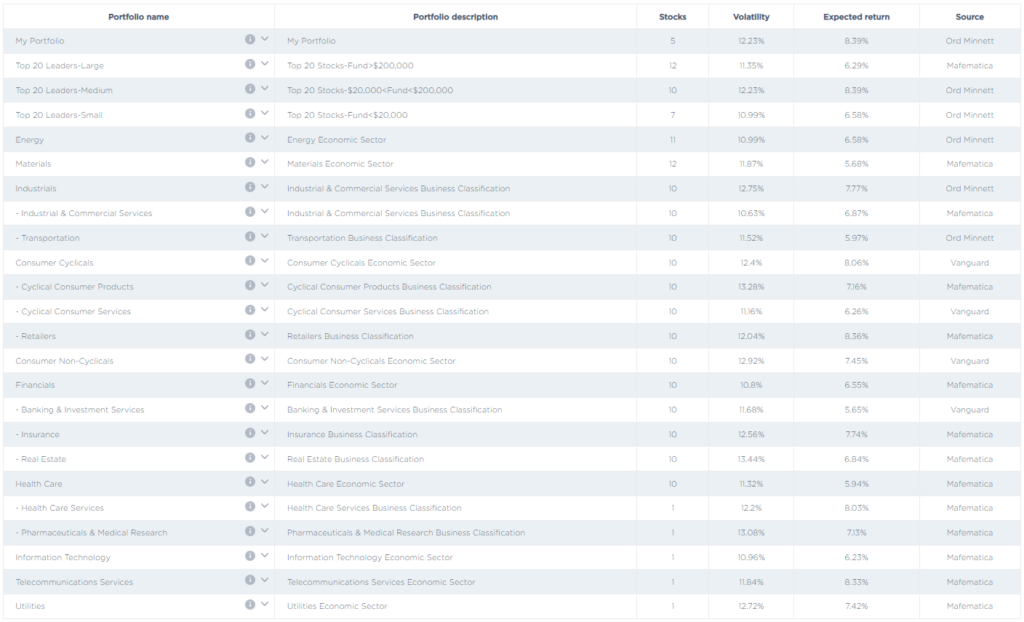Screen dimensions: 1024x622
Task: Show info for Consumer Non-Cyclicals
Action: coord(250,359)
